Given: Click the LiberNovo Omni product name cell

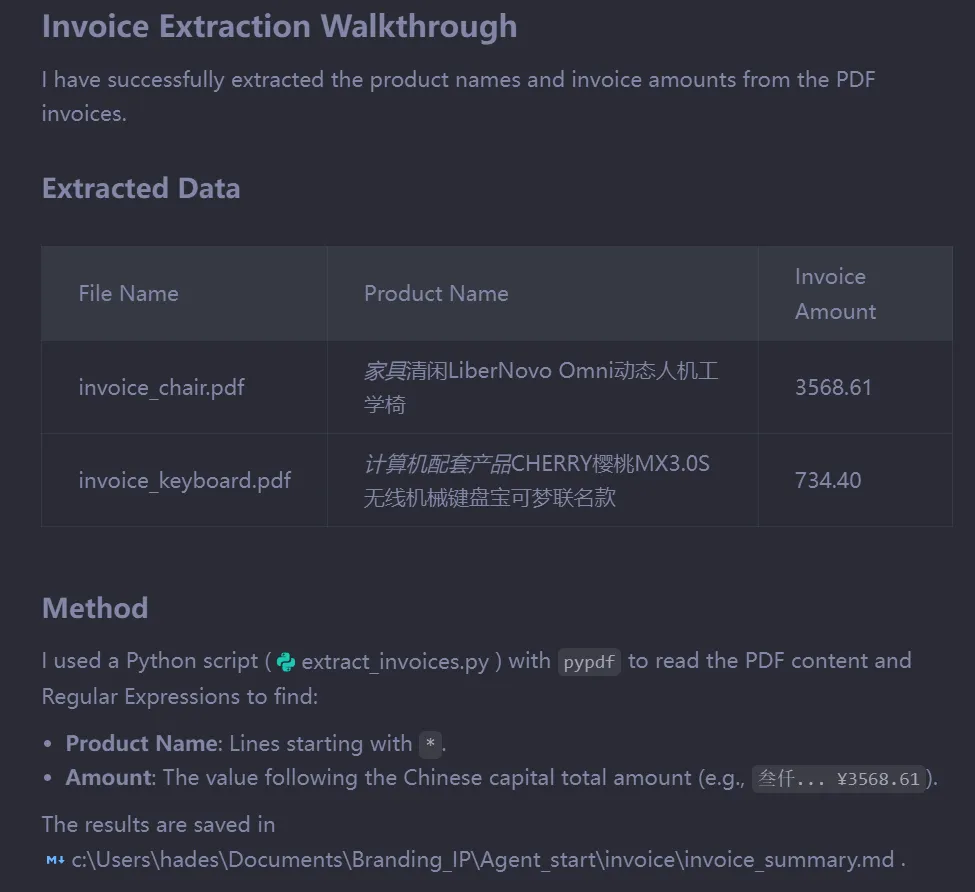Looking at the screenshot, I should 540,388.
